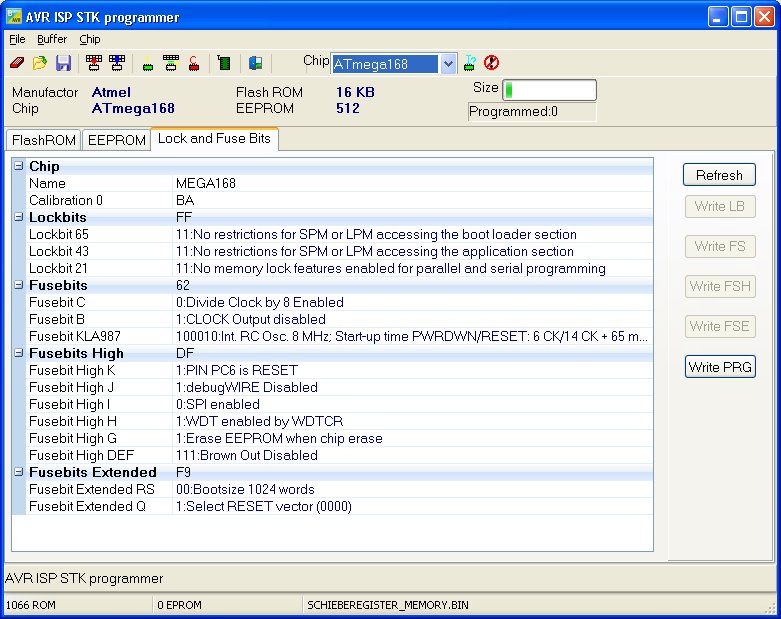The image size is (781, 619).
Task: Open the Chip selection dropdown
Action: click(x=448, y=63)
